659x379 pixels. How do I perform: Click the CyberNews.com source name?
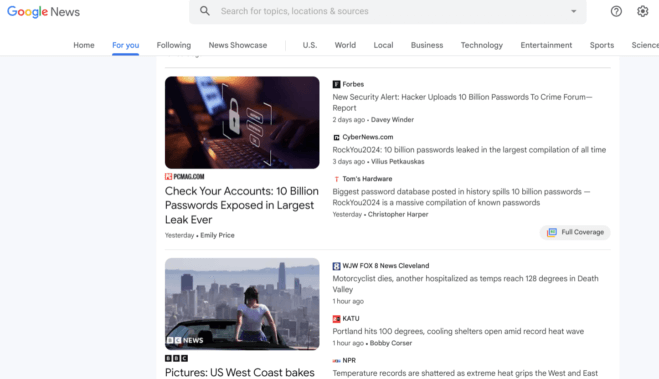click(x=368, y=137)
